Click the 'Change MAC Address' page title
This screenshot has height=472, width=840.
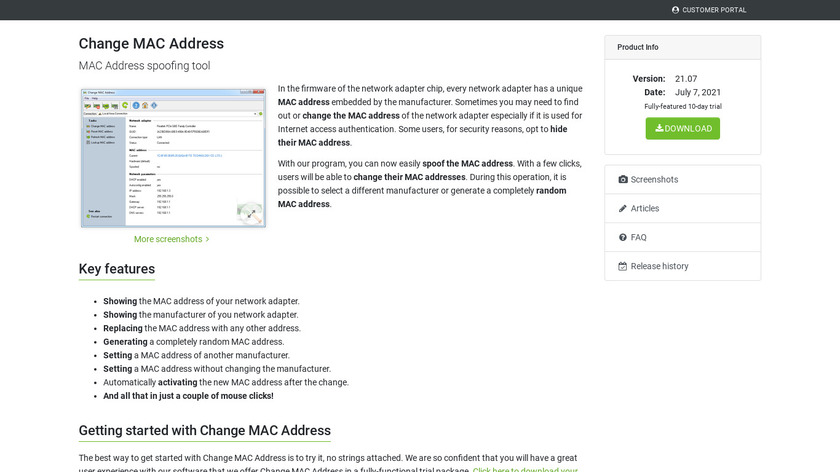[151, 43]
